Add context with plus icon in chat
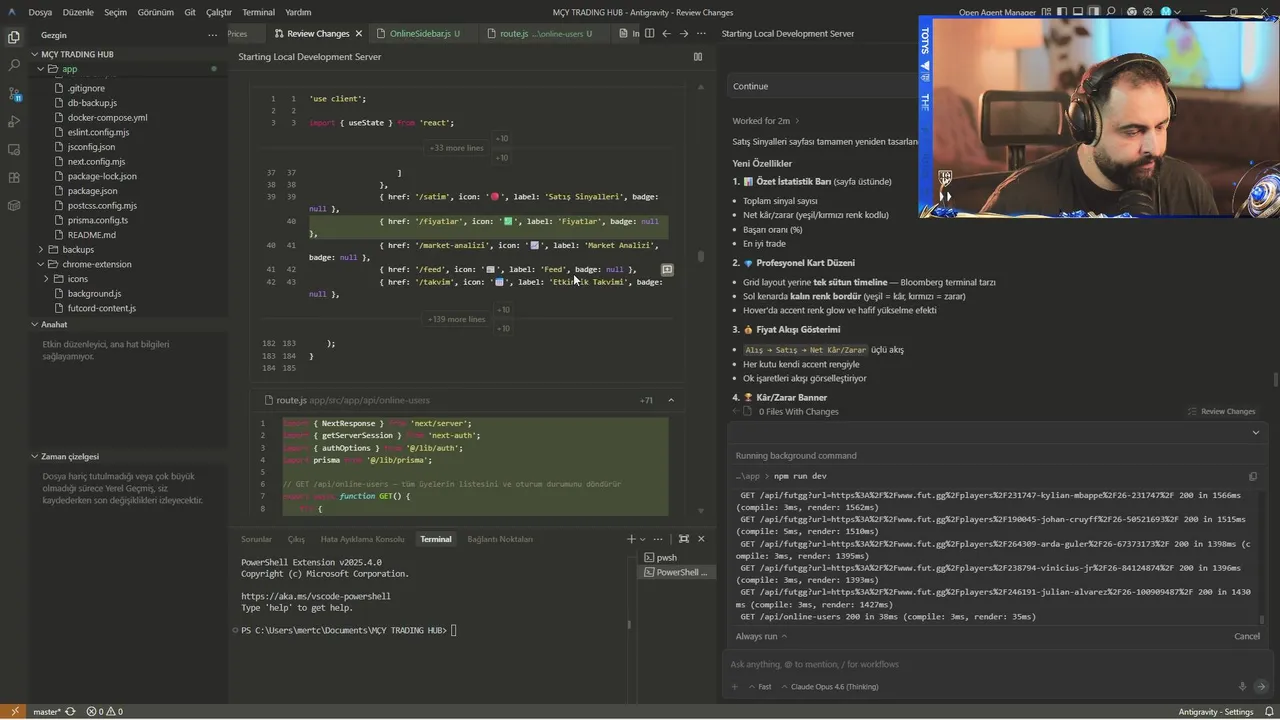This screenshot has height=720, width=1280. [735, 687]
